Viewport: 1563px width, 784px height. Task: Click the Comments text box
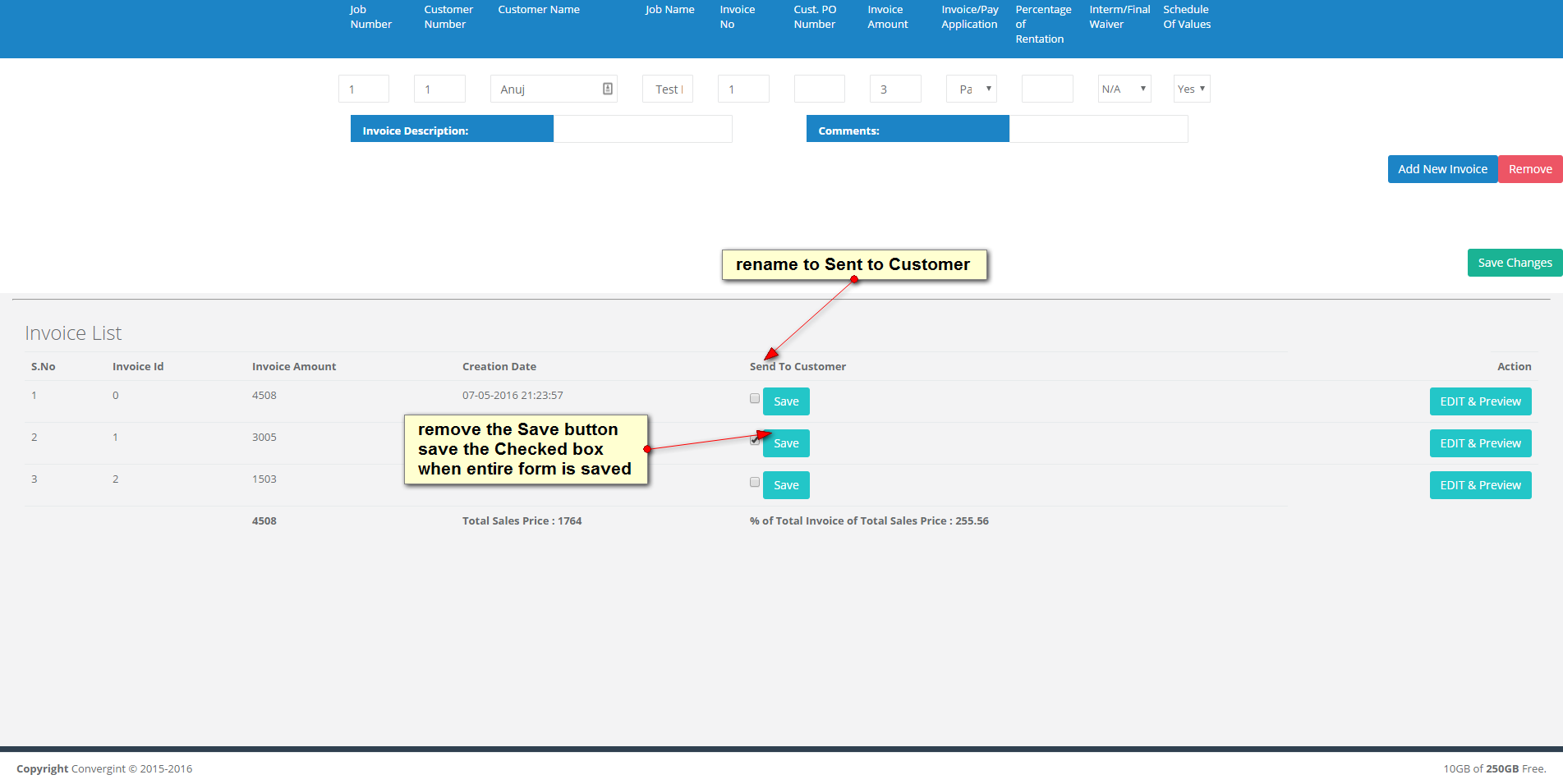[x=1098, y=129]
